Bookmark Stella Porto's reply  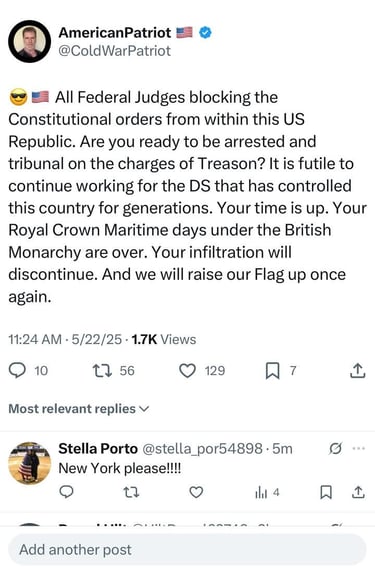pos(326,492)
